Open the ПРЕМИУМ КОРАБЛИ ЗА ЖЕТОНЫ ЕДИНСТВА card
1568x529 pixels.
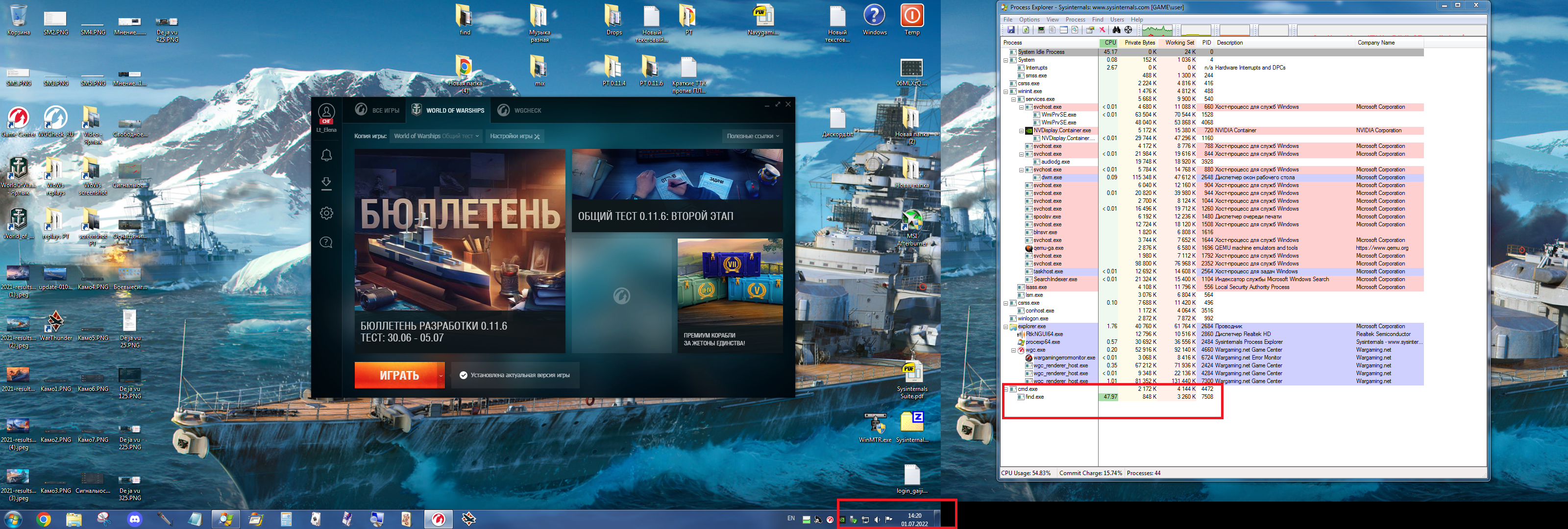point(730,295)
